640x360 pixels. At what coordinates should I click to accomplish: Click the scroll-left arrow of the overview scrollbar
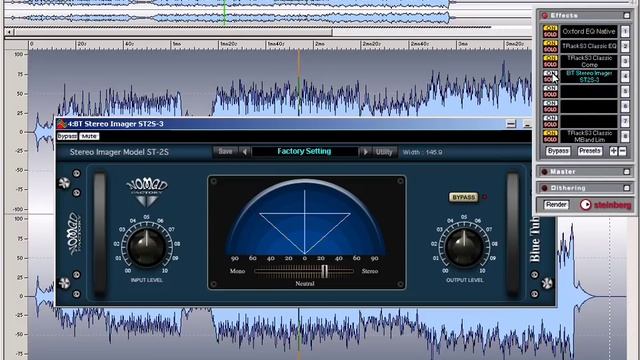point(9,31)
